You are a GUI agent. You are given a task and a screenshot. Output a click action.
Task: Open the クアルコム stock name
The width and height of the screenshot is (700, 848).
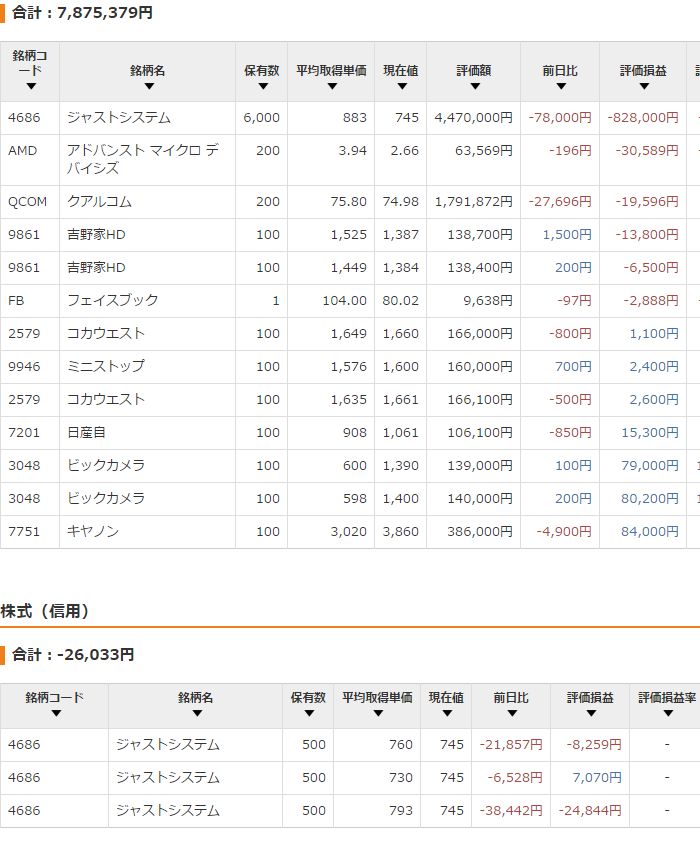[99, 202]
